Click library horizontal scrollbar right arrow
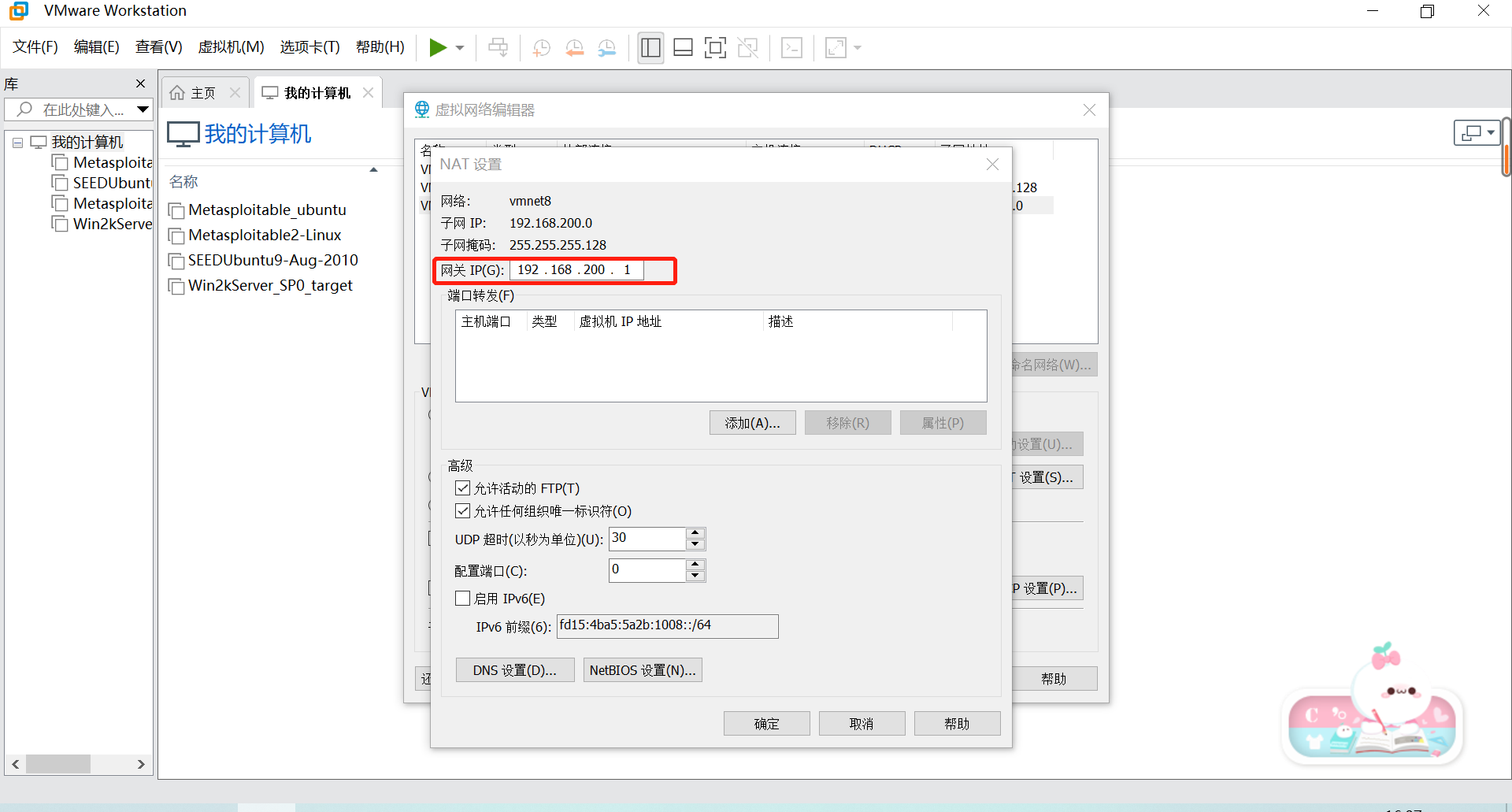 [141, 764]
